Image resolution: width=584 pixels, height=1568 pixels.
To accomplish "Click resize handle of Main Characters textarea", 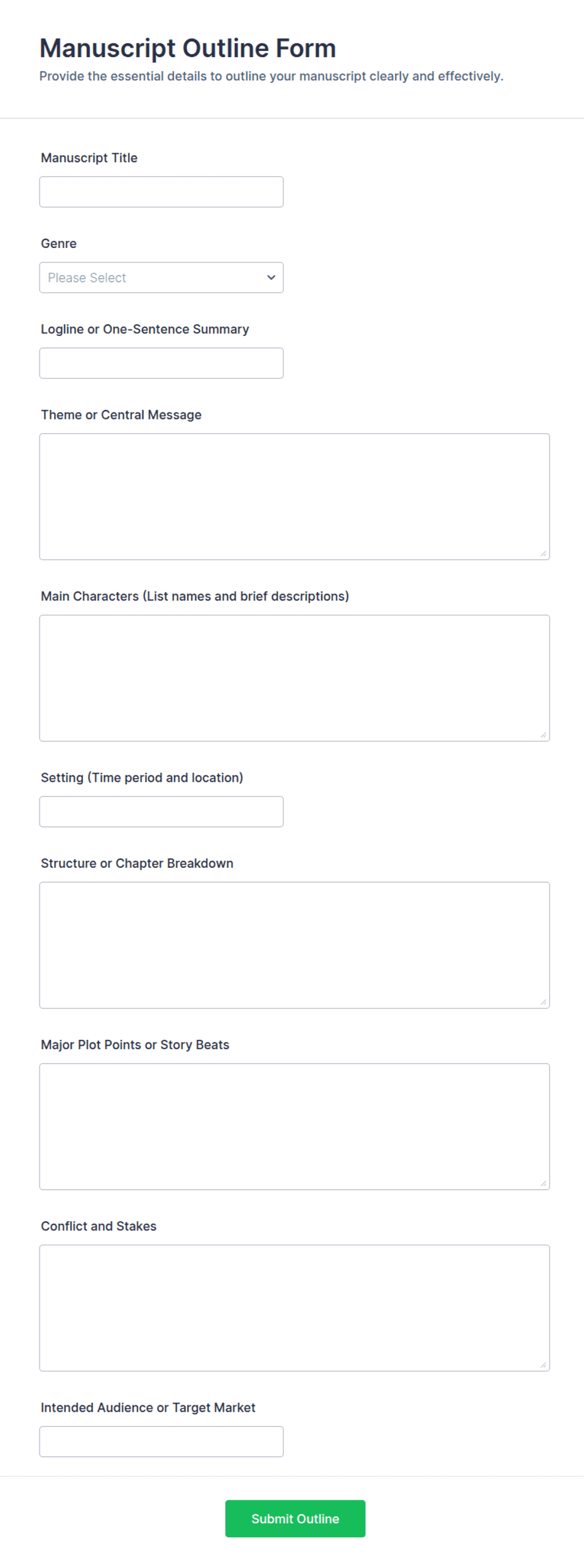I will click(543, 735).
